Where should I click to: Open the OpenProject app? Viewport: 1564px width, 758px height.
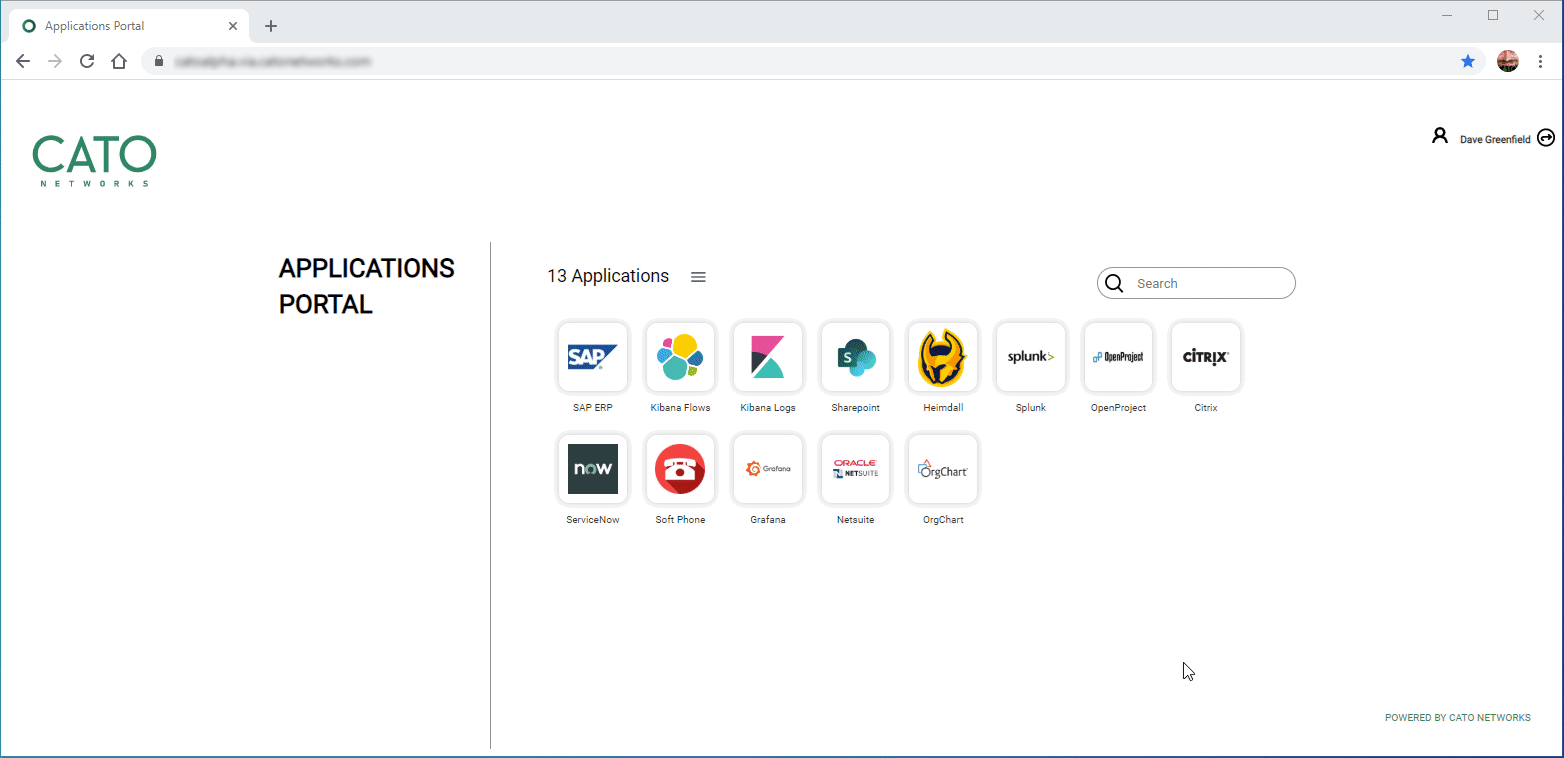tap(1118, 357)
